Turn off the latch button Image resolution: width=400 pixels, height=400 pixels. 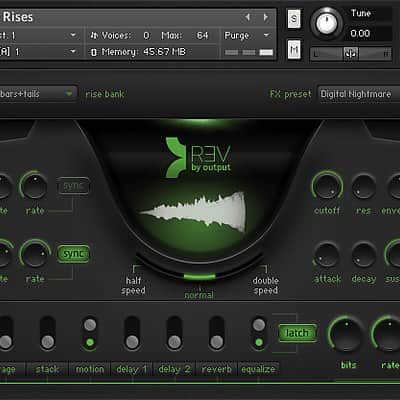pyautogui.click(x=297, y=333)
